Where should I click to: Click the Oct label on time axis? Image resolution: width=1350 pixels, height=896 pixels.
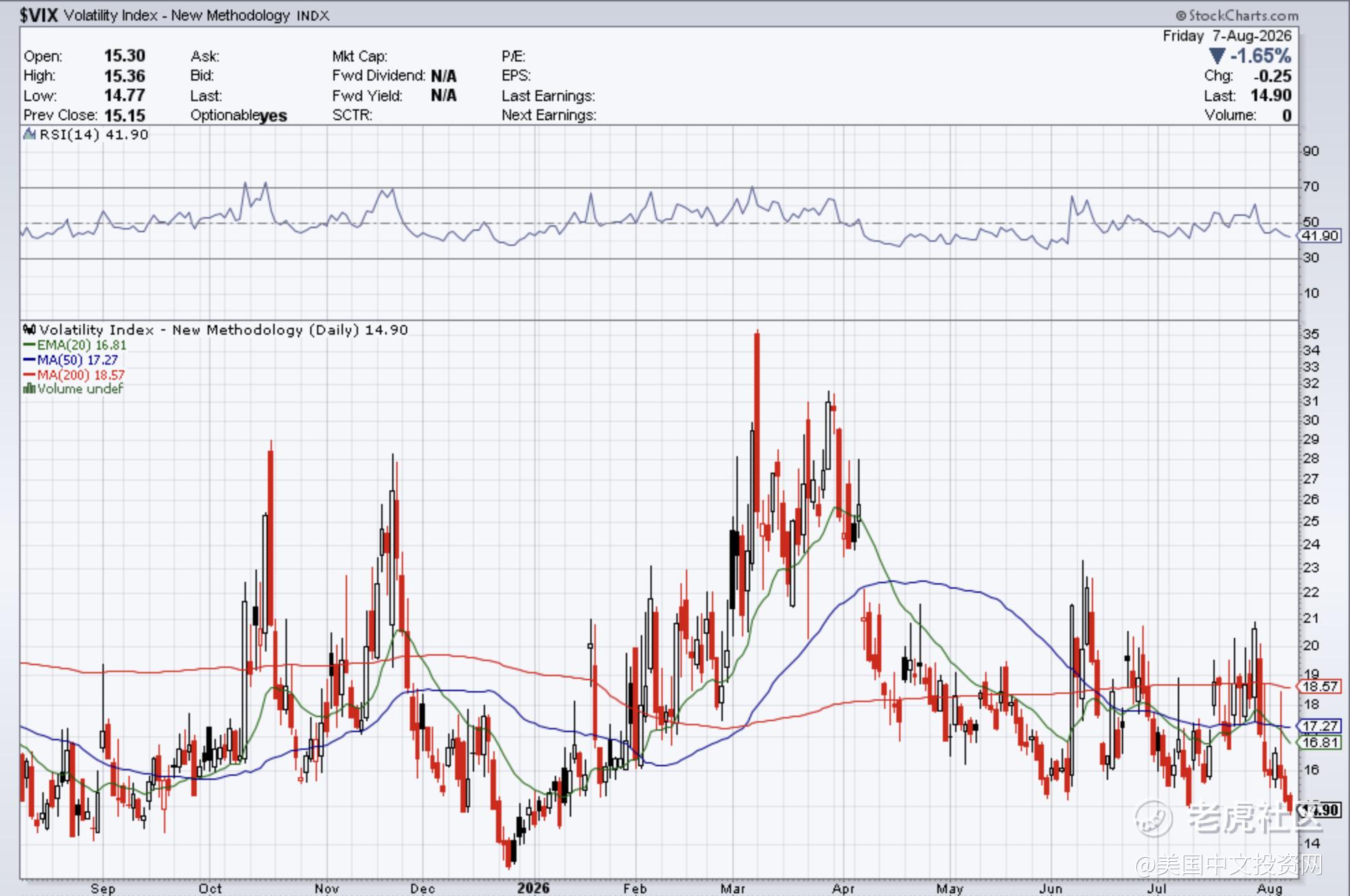210,888
